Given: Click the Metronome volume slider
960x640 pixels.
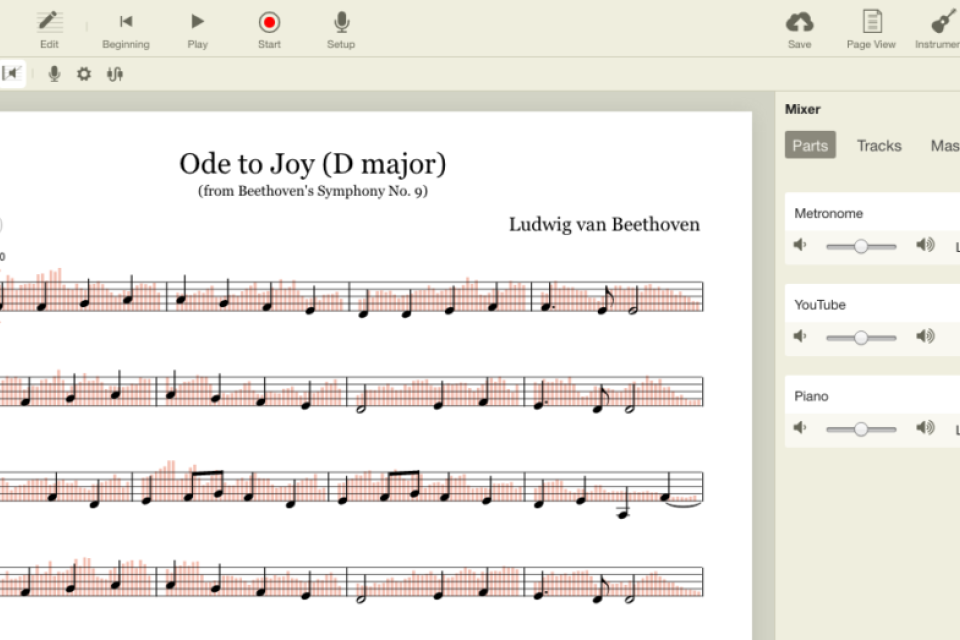Looking at the screenshot, I should pos(860,246).
